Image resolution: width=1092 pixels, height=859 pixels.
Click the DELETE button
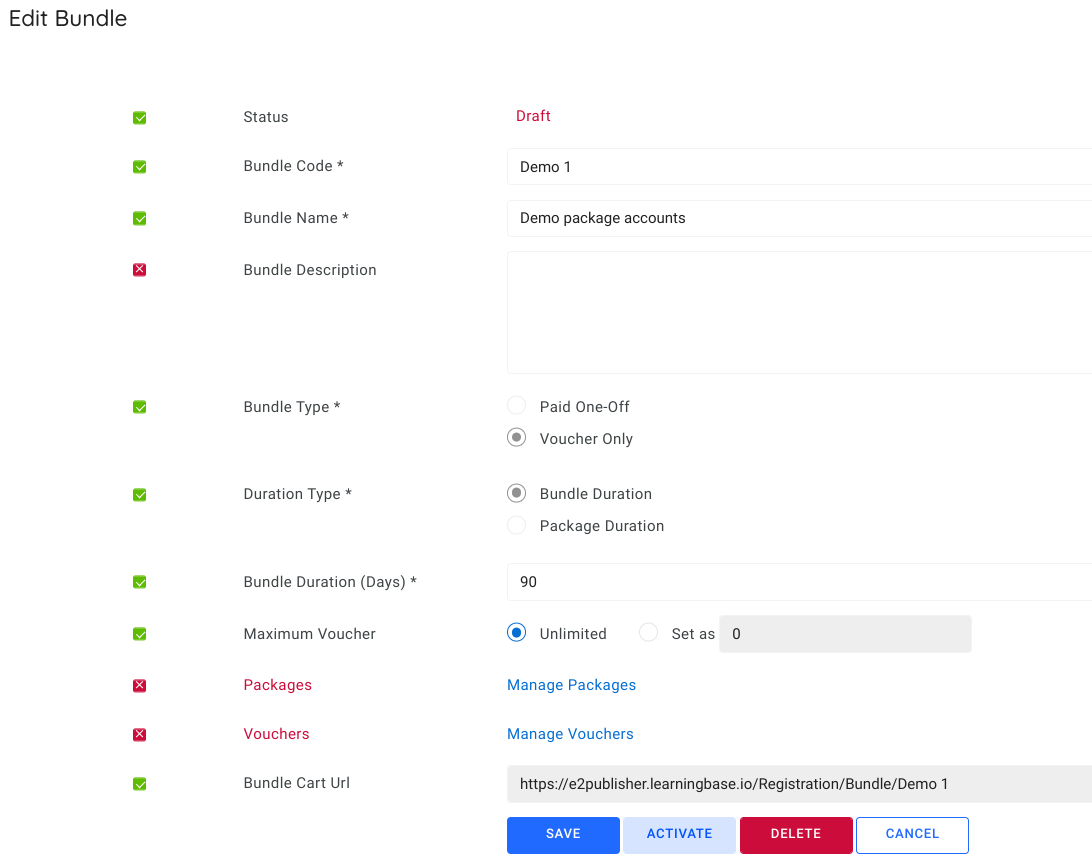(x=796, y=835)
